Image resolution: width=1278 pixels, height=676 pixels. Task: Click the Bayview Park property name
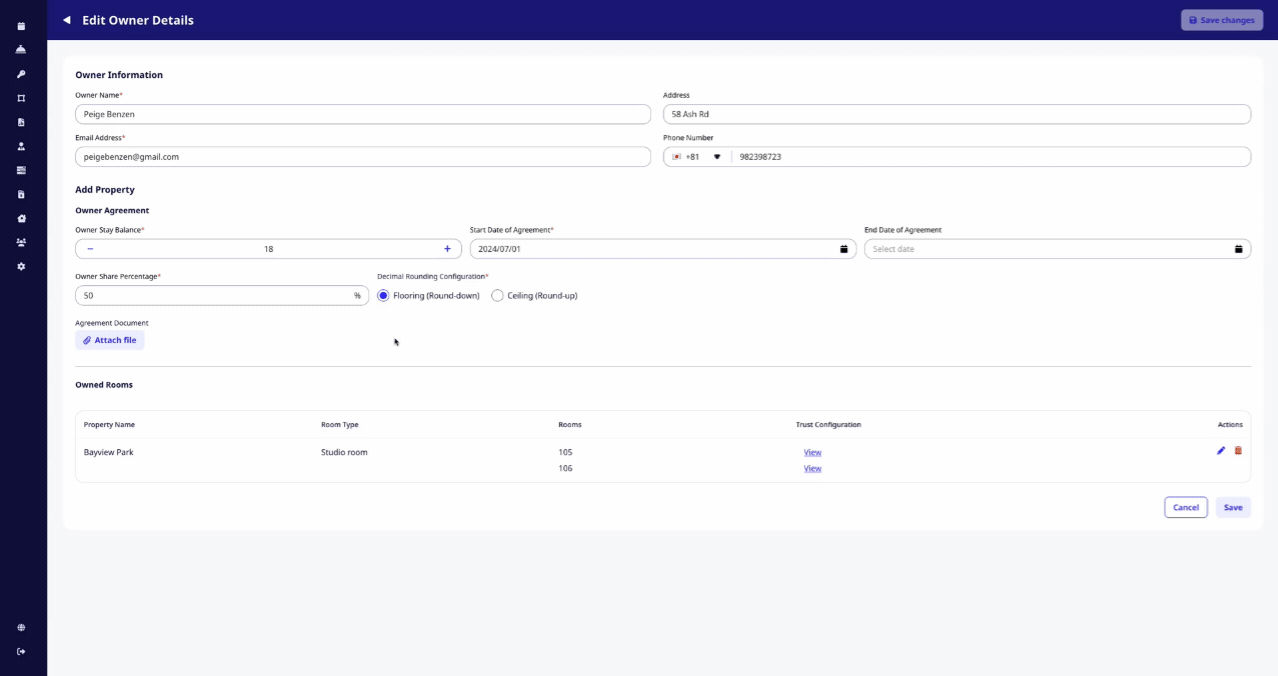pyautogui.click(x=108, y=453)
